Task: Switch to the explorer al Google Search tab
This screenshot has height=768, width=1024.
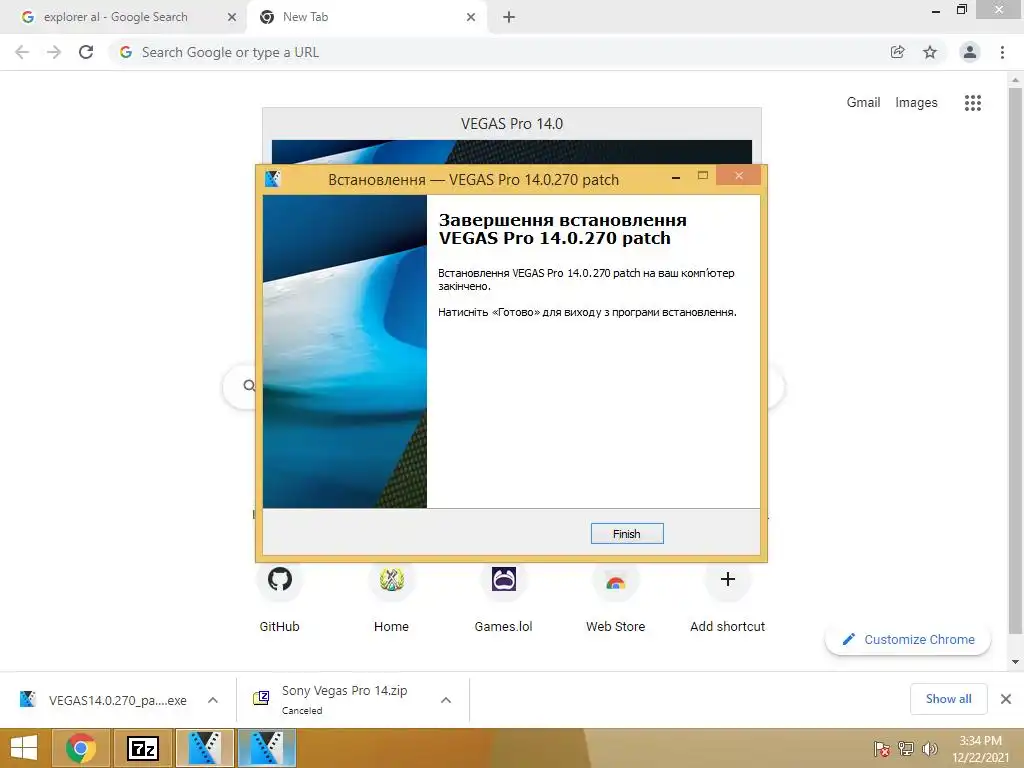Action: pyautogui.click(x=116, y=17)
